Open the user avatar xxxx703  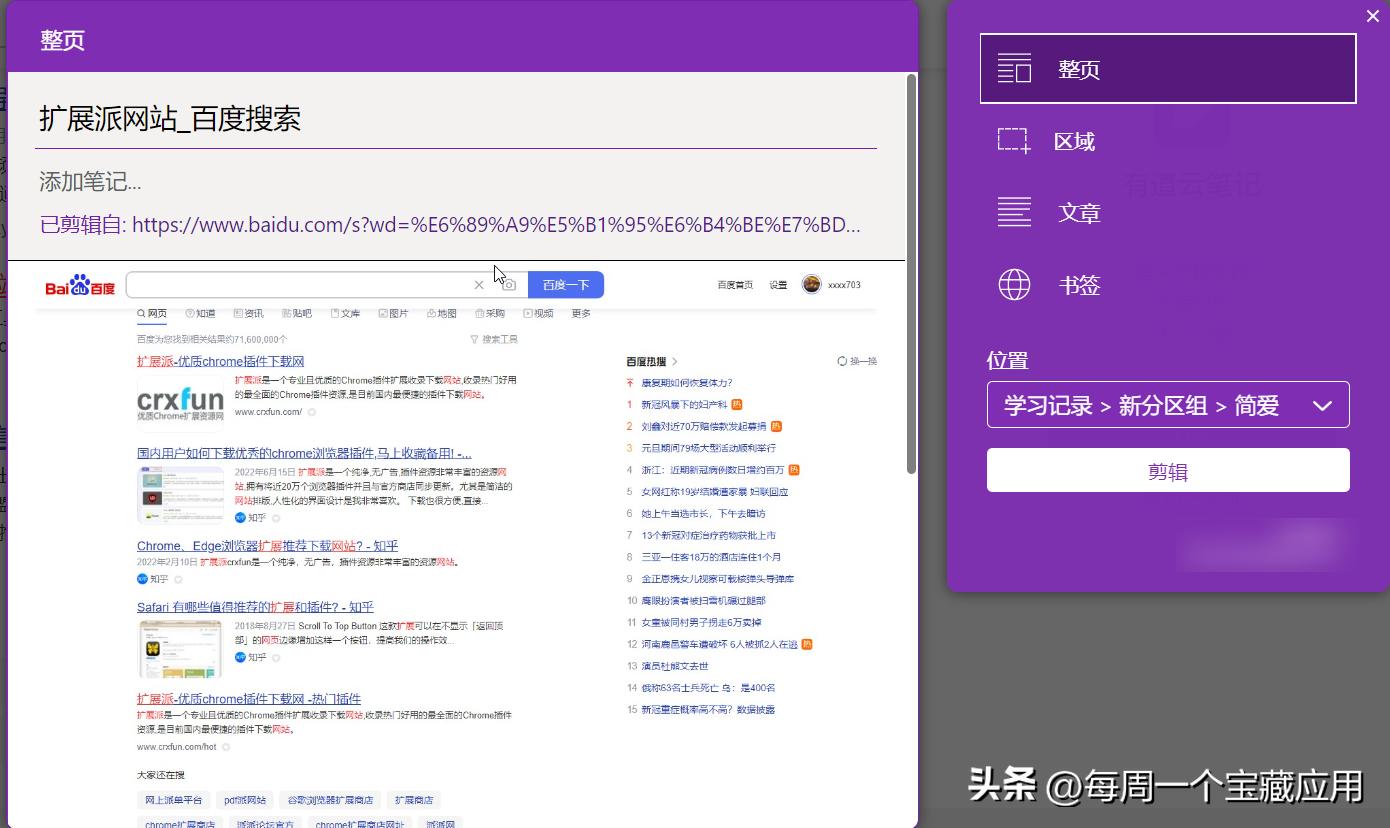[811, 285]
